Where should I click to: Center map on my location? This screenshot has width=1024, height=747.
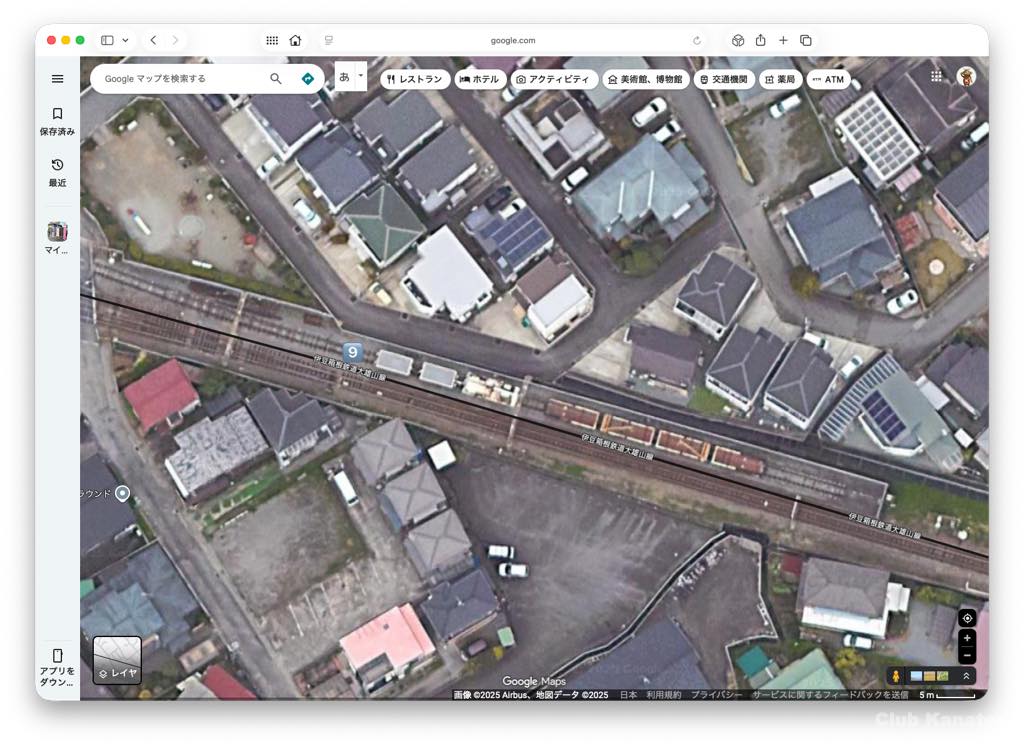[967, 618]
